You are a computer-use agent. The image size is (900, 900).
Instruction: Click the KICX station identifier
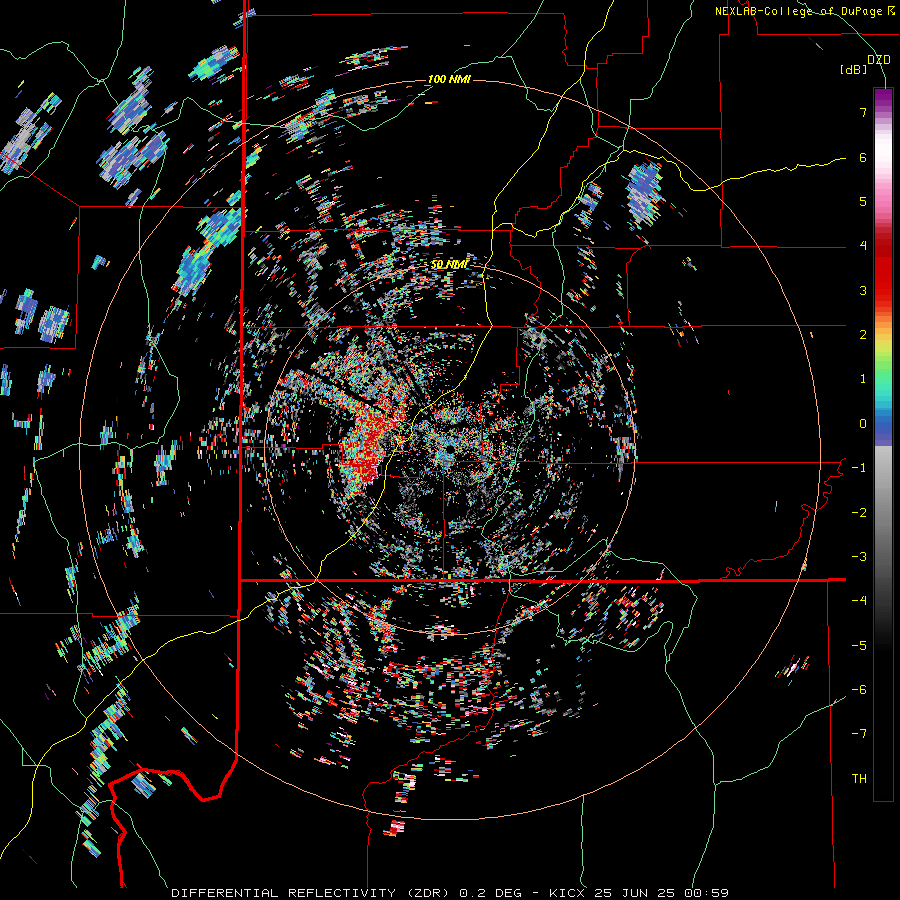568,893
